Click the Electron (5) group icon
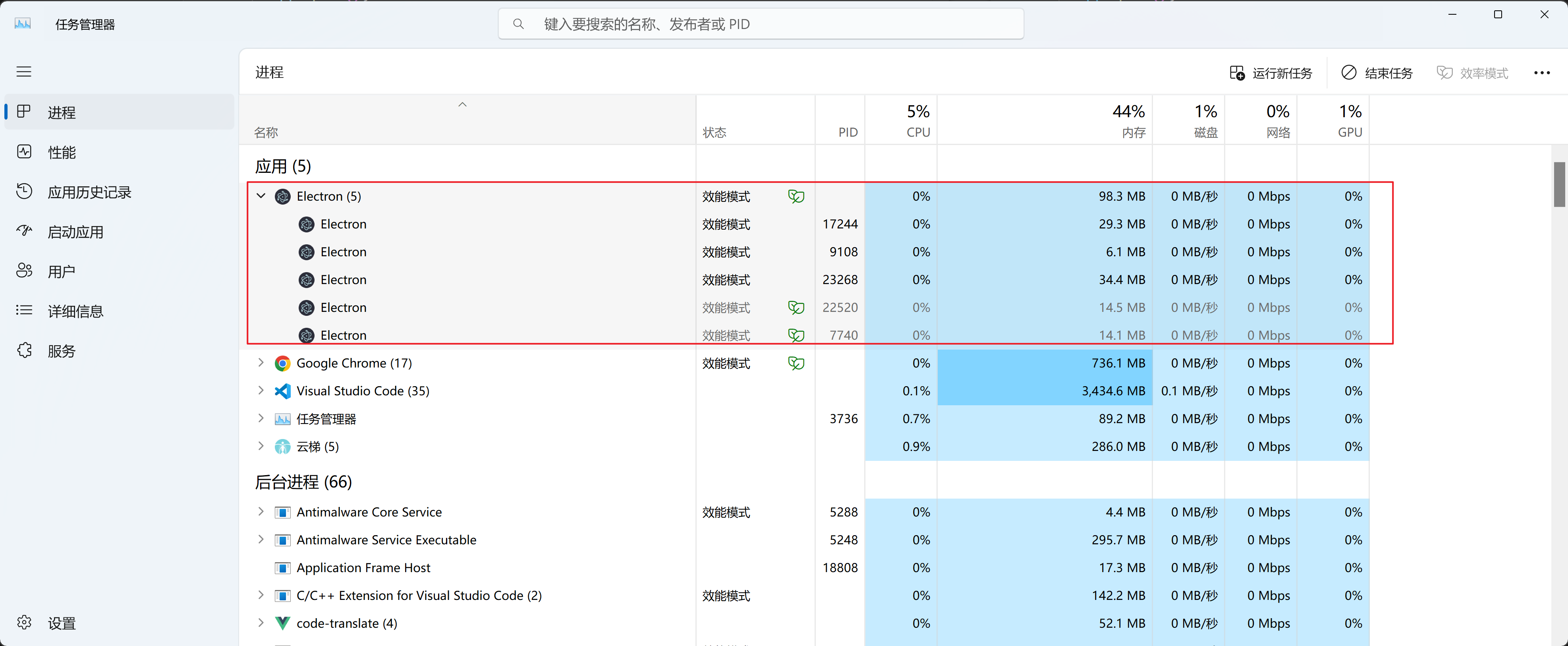Image resolution: width=1568 pixels, height=646 pixels. tap(282, 196)
